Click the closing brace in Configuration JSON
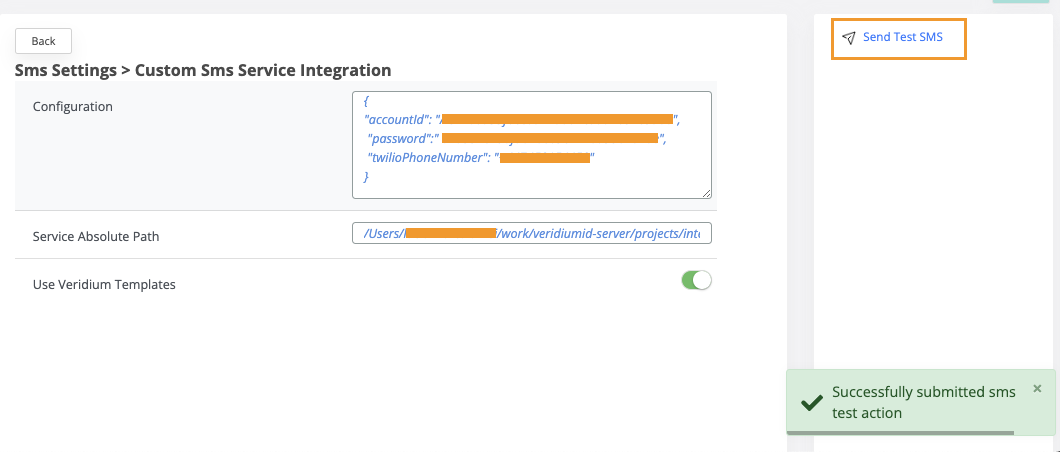 pos(366,176)
